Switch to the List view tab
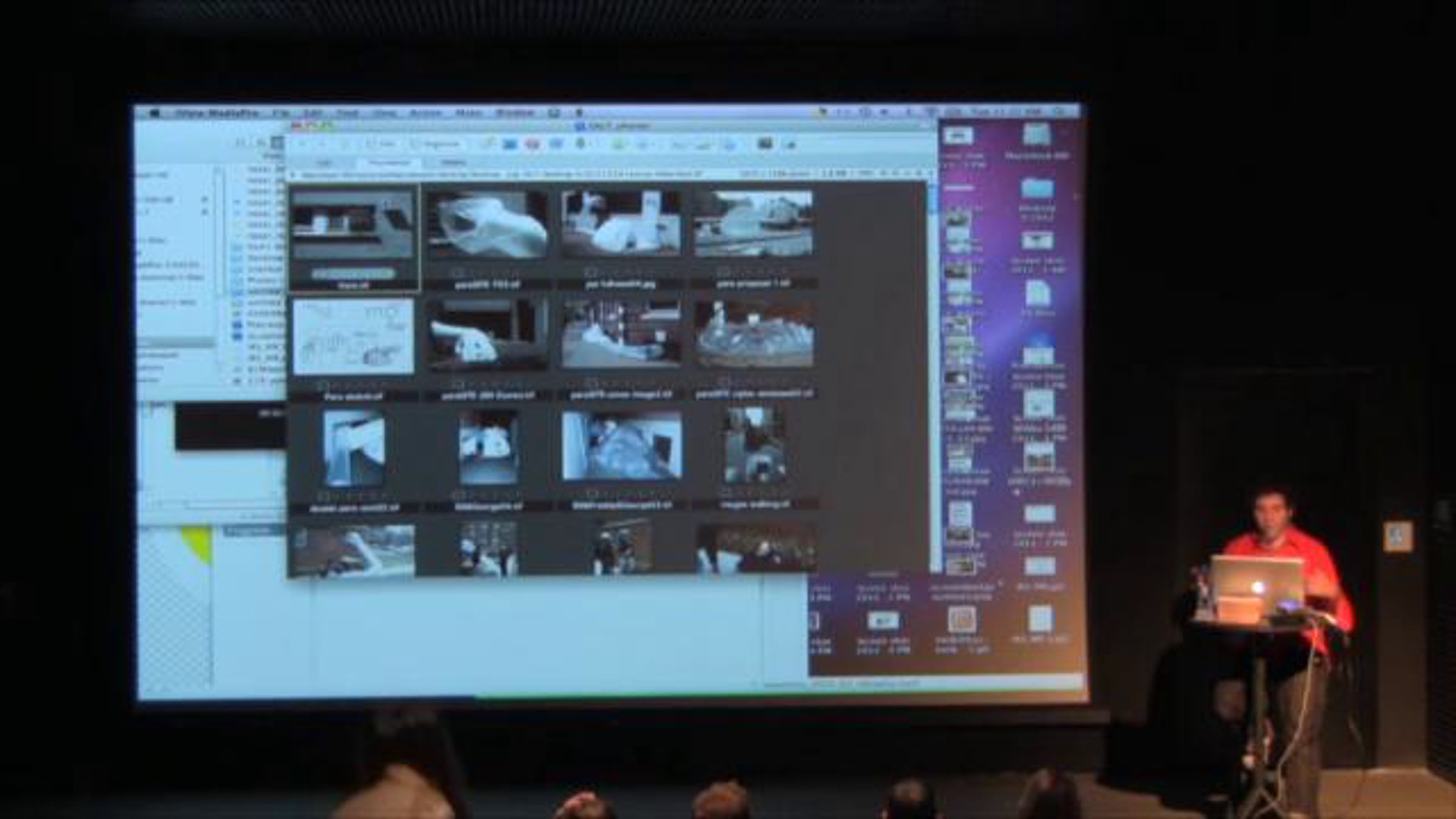This screenshot has width=1456, height=819. [x=325, y=163]
